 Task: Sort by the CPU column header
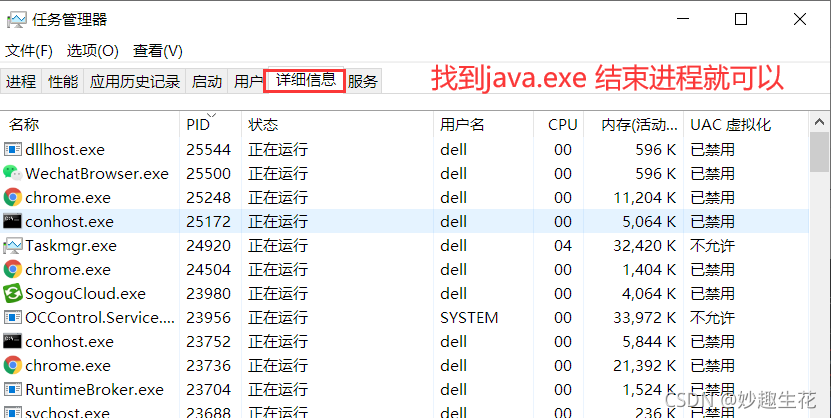coord(559,124)
